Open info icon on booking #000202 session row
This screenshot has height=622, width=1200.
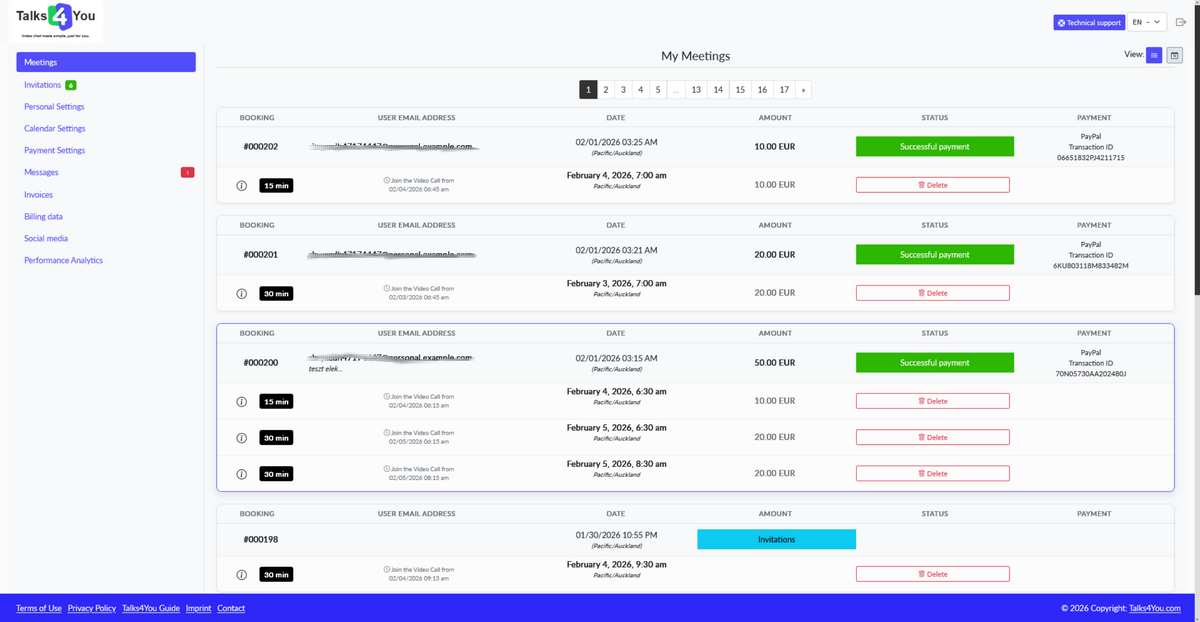coord(241,184)
